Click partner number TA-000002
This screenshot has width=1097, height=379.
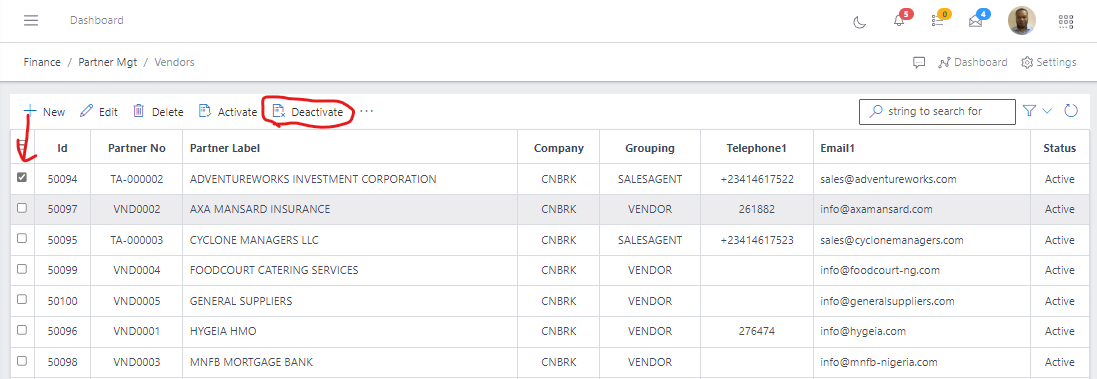pyautogui.click(x=137, y=179)
